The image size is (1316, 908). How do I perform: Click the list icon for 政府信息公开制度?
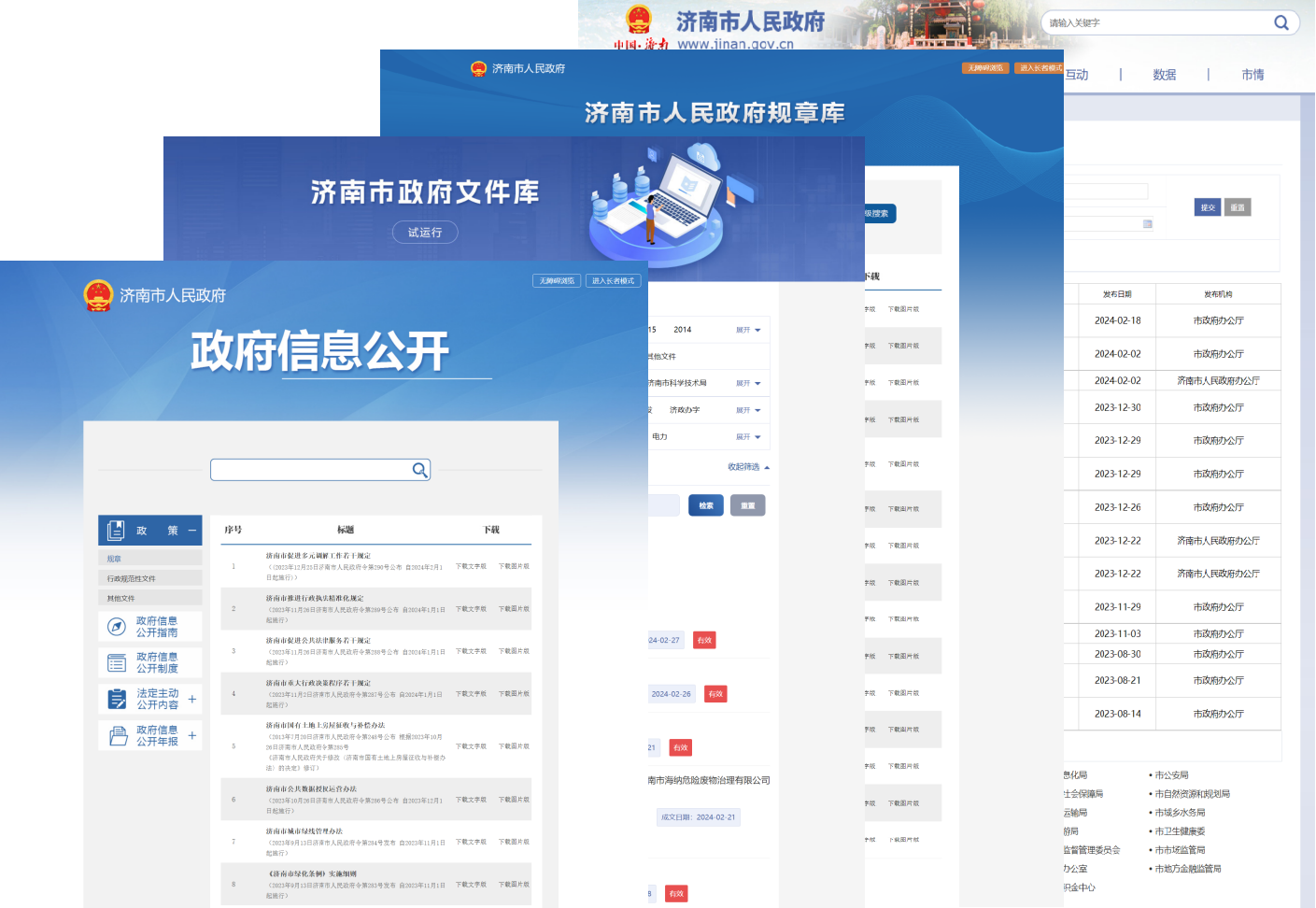coord(117,663)
